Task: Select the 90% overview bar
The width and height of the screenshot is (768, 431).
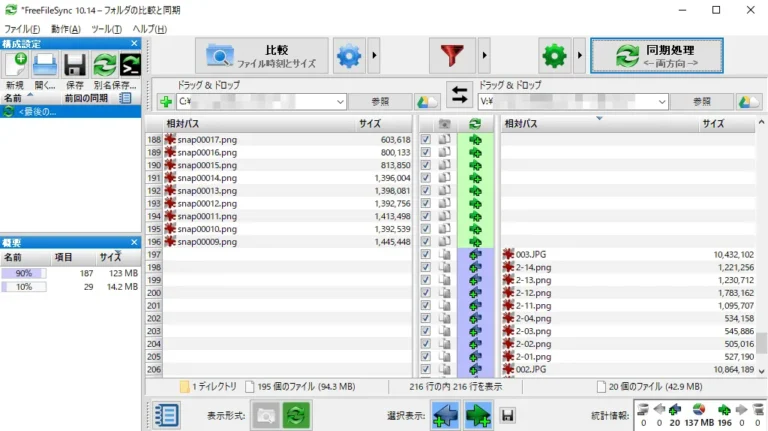Action: pyautogui.click(x=24, y=273)
